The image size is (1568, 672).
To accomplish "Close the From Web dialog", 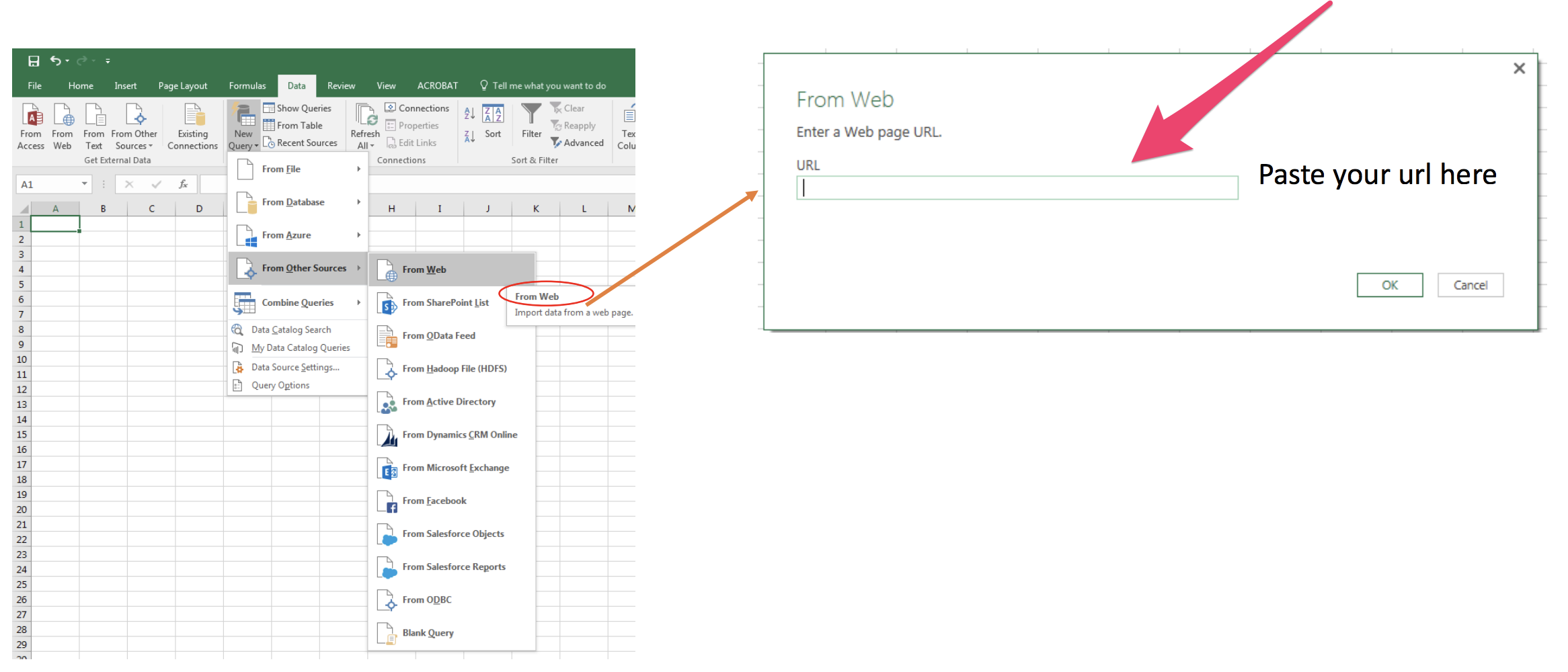I will point(1519,69).
